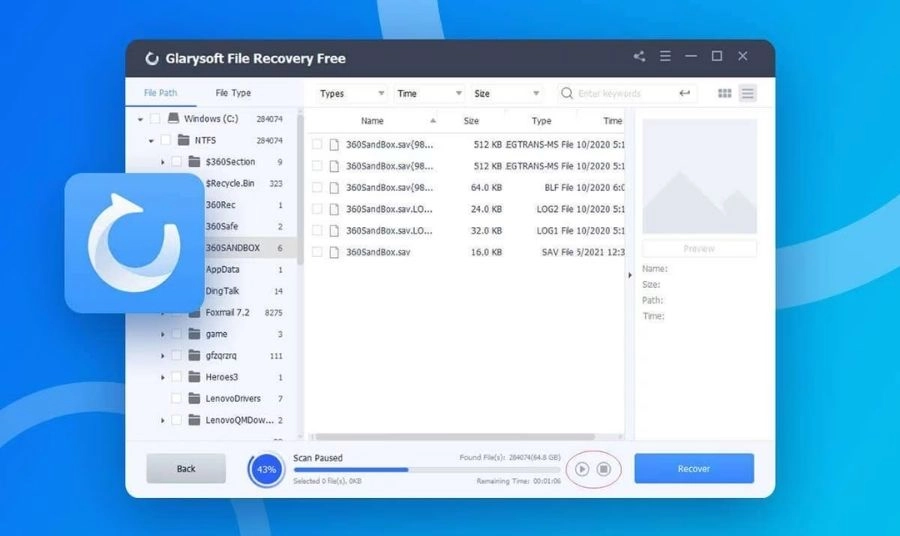Viewport: 900px width, 536px height.
Task: Switch to list view
Action: [x=747, y=93]
